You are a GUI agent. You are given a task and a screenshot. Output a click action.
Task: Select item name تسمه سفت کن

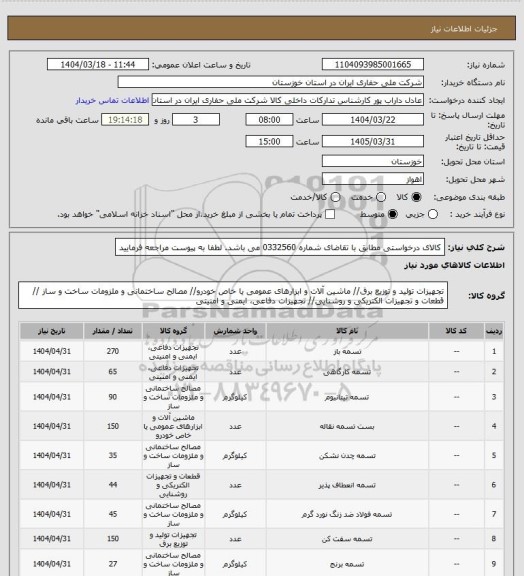point(347,539)
